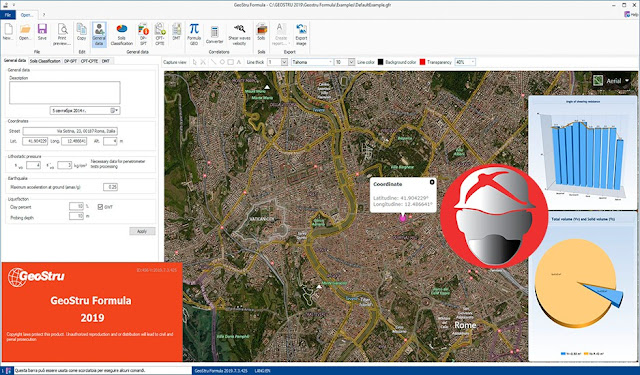Open Soils Classification from the ribbon

[x=122, y=34]
